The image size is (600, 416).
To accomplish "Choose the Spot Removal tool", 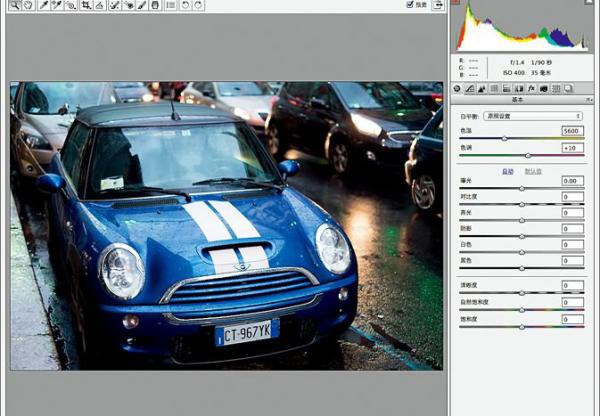I will tap(114, 5).
